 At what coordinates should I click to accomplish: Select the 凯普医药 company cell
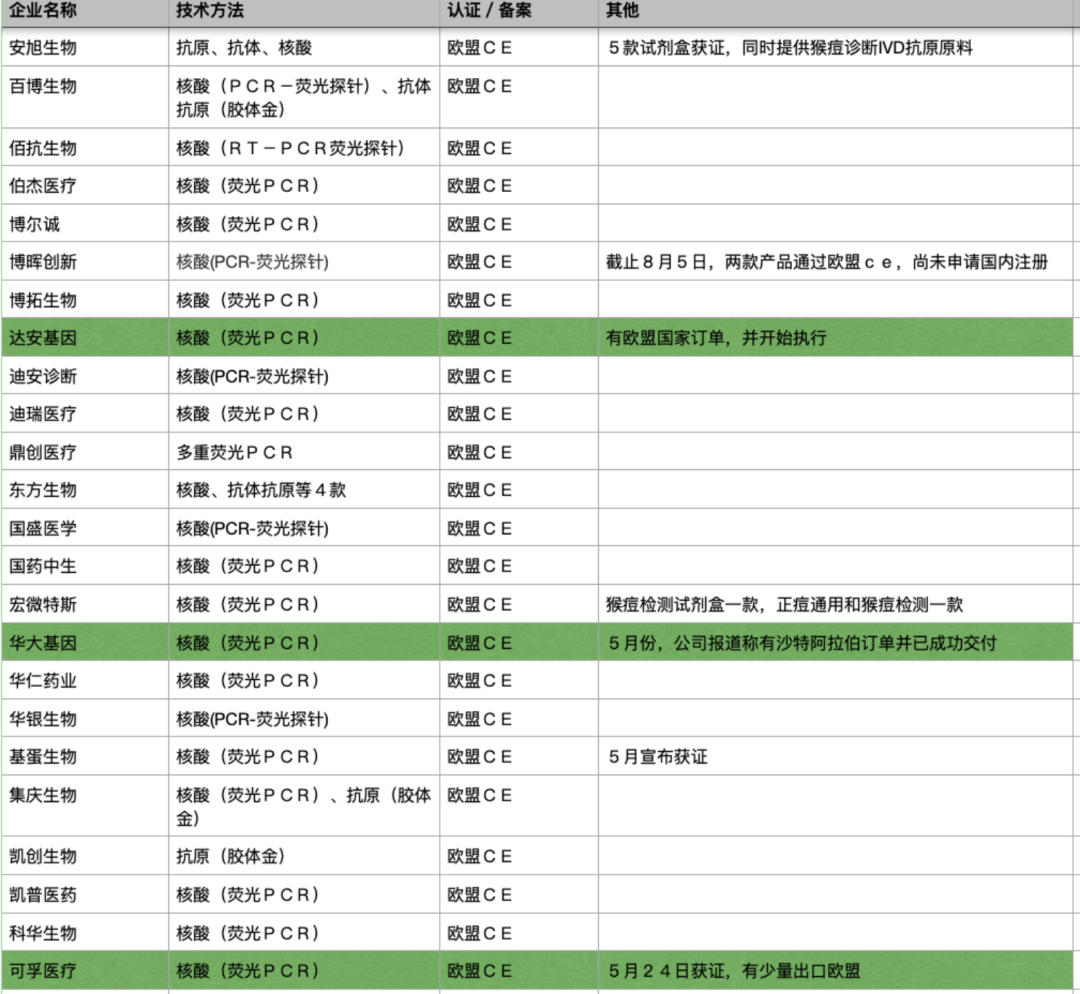click(85, 895)
